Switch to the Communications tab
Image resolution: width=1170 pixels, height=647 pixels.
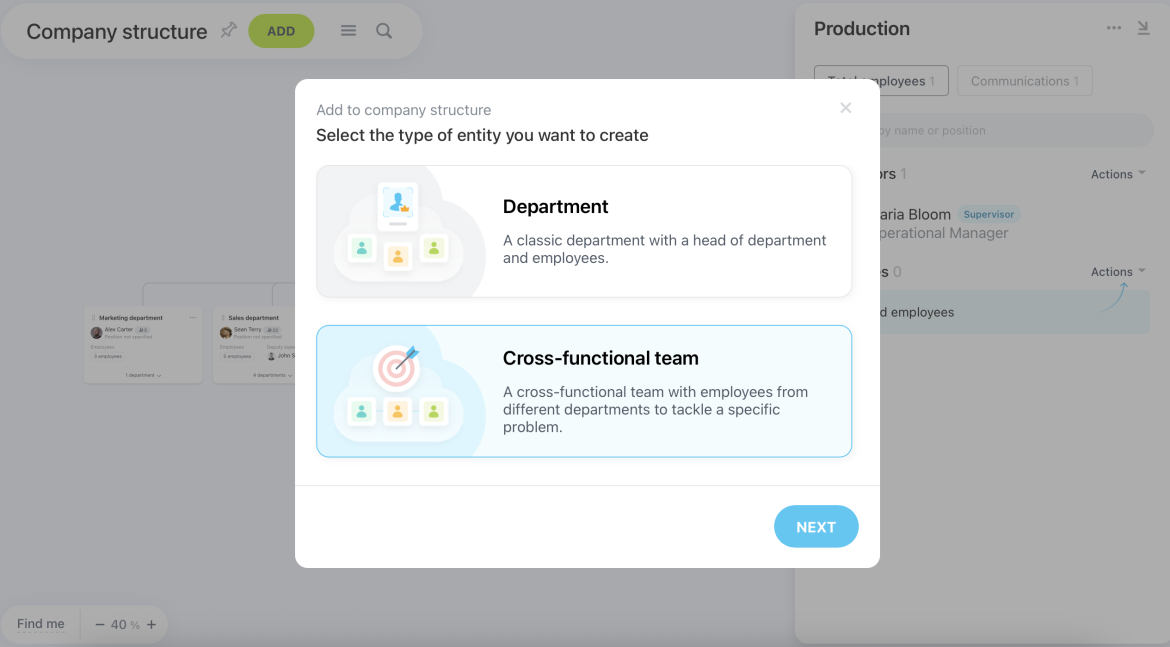click(1024, 80)
